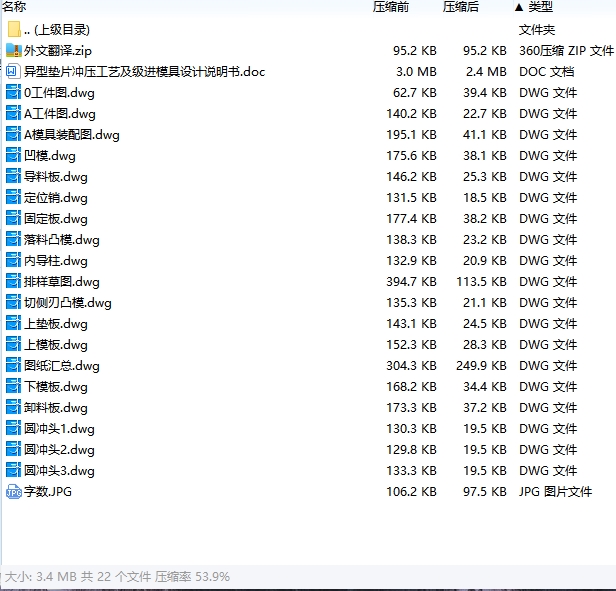Image resolution: width=616 pixels, height=591 pixels.
Task: Click the parent directory folder icon
Action: pyautogui.click(x=14, y=29)
